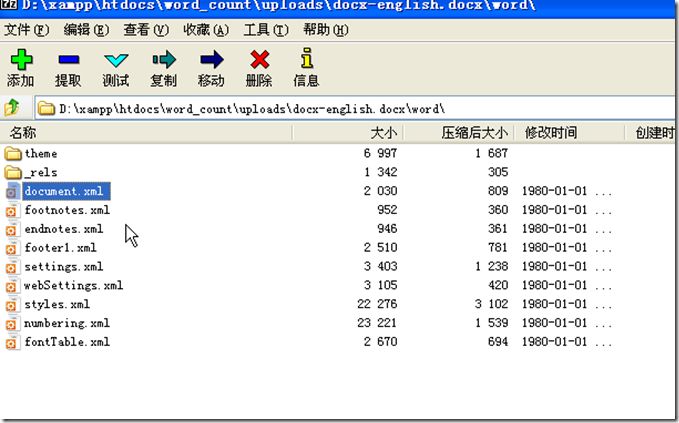
Task: Click the Copy (复制) arrow icon
Action: pyautogui.click(x=164, y=60)
